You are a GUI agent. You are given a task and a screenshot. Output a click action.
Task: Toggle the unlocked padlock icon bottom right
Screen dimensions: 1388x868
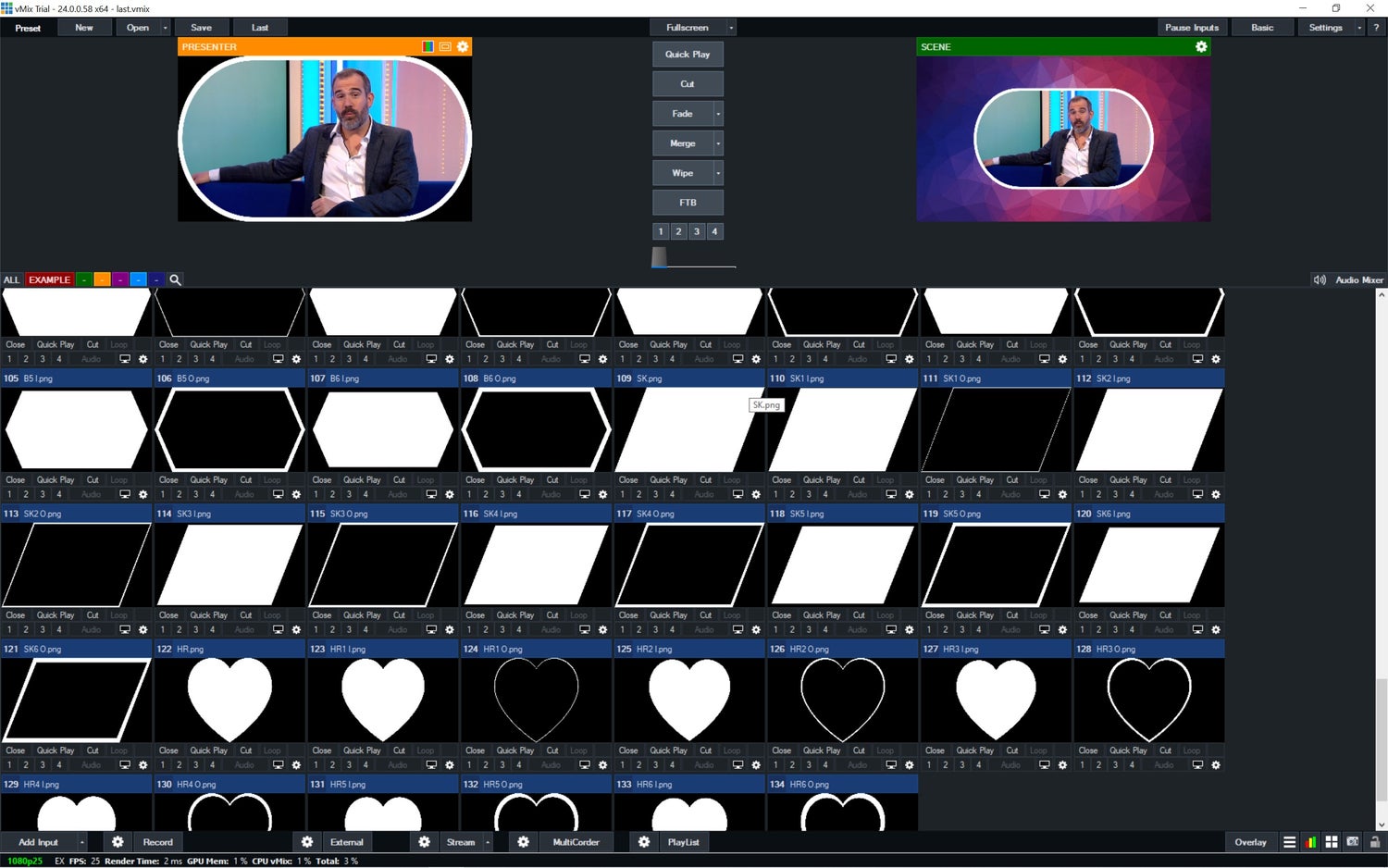[1373, 842]
